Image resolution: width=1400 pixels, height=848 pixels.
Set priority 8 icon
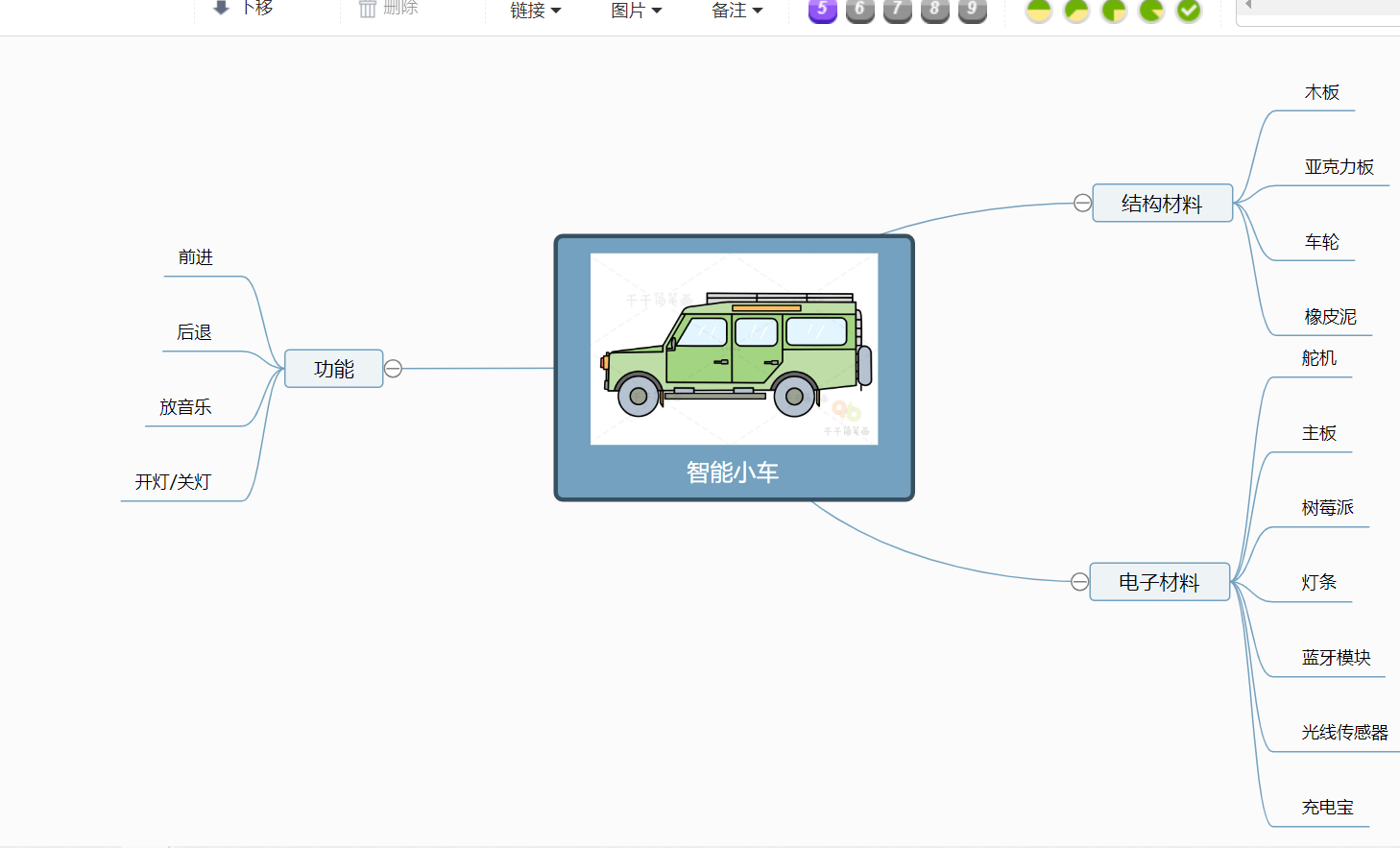[x=935, y=10]
